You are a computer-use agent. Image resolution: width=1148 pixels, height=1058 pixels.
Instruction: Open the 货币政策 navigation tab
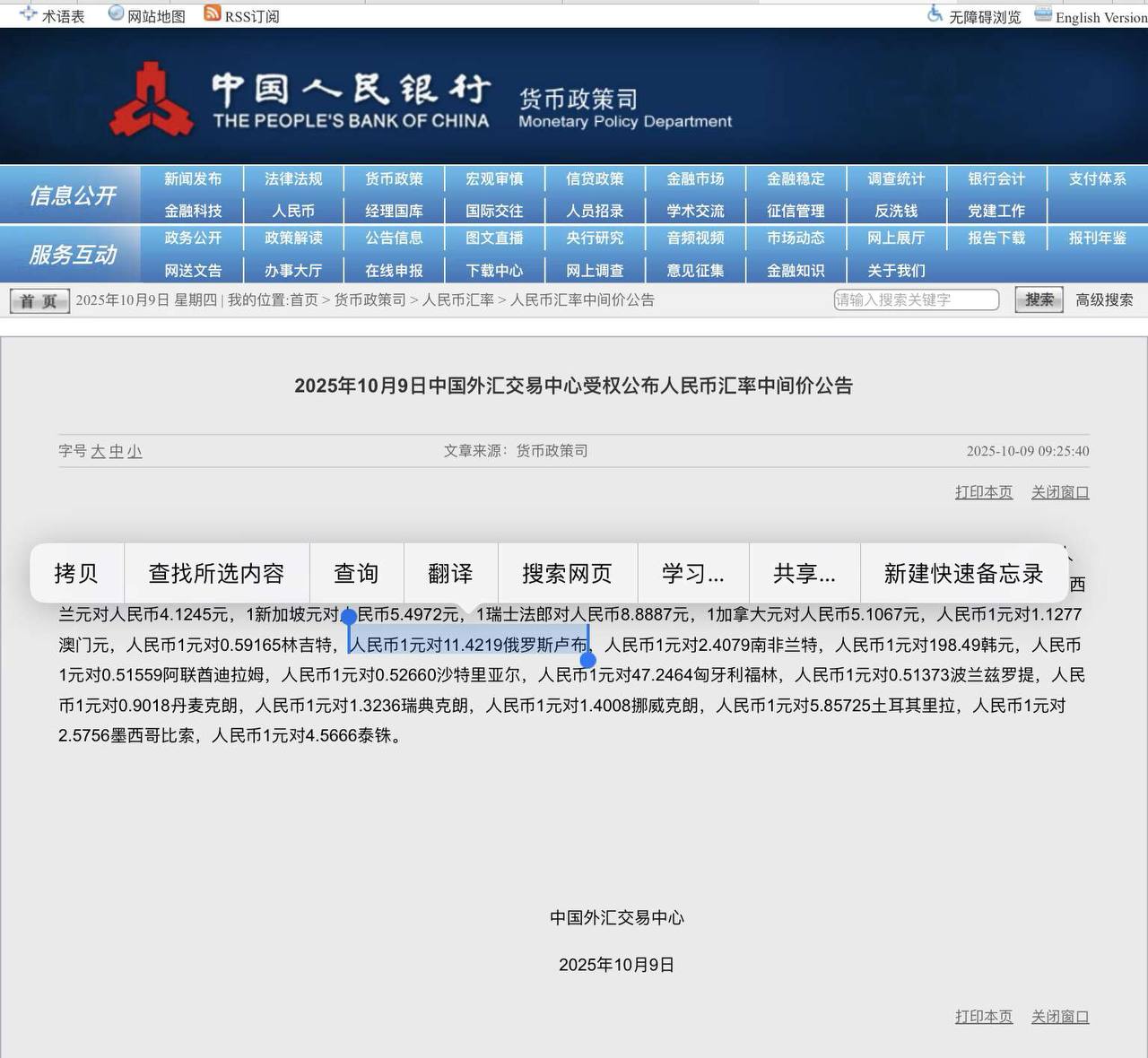(394, 179)
